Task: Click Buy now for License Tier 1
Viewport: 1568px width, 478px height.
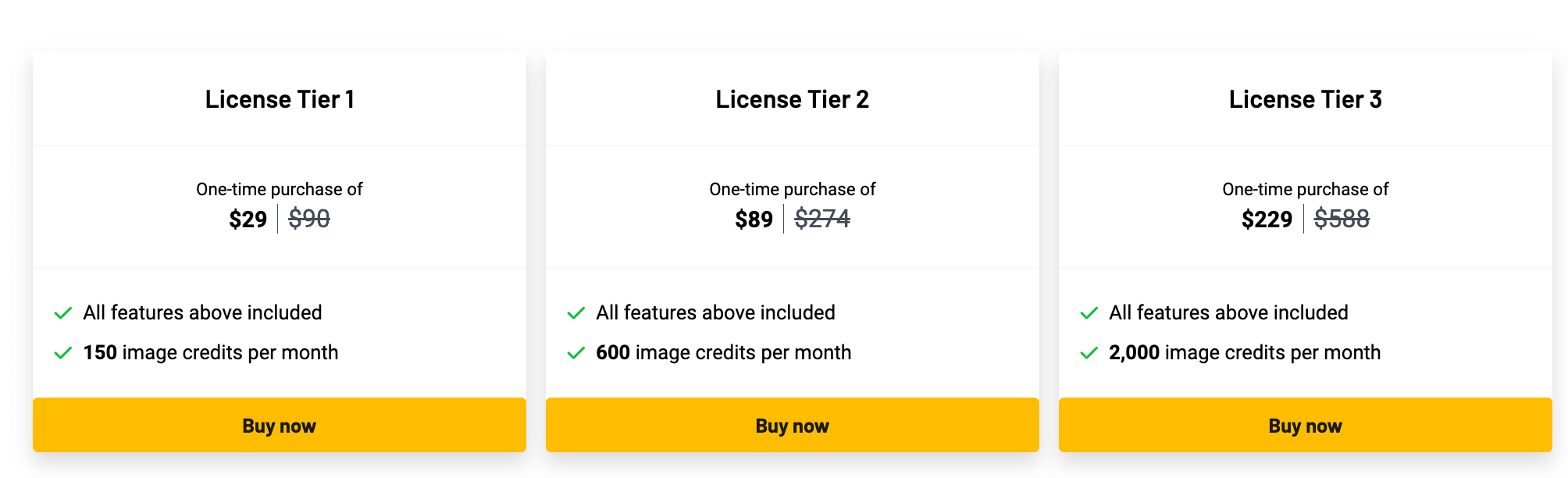Action: click(x=279, y=426)
